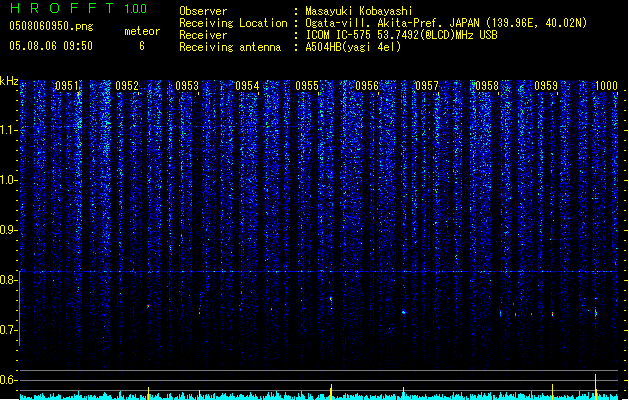The image size is (629, 400).
Task: Click the meteor echo near 0952
Action: tap(148, 306)
